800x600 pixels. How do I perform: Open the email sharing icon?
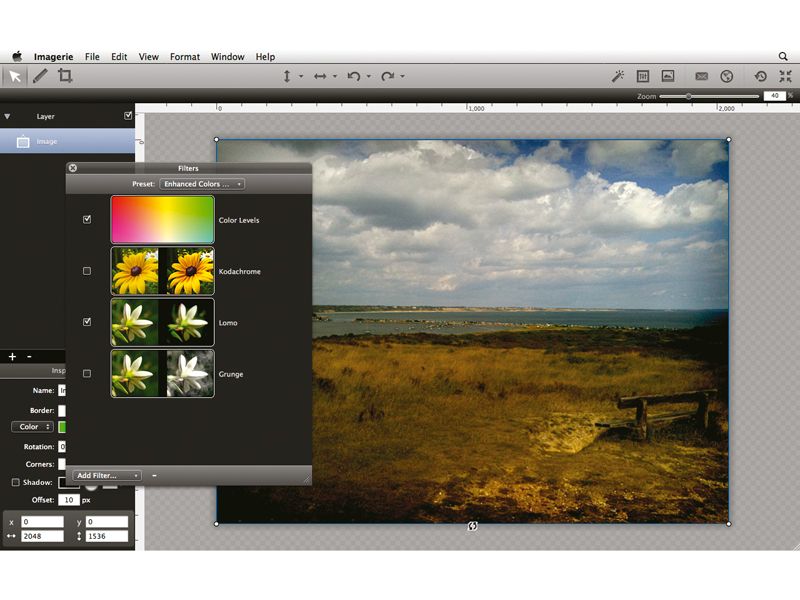pos(702,75)
